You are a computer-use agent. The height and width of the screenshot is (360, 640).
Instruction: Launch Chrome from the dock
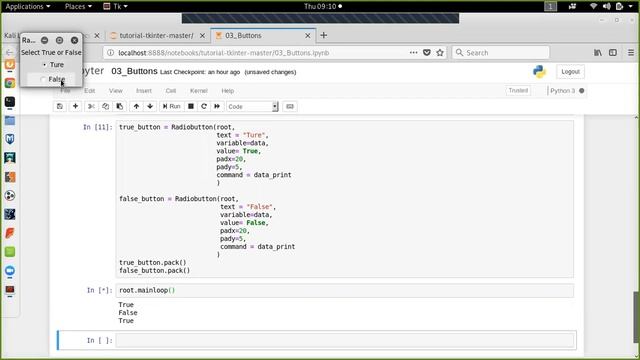coord(10,83)
